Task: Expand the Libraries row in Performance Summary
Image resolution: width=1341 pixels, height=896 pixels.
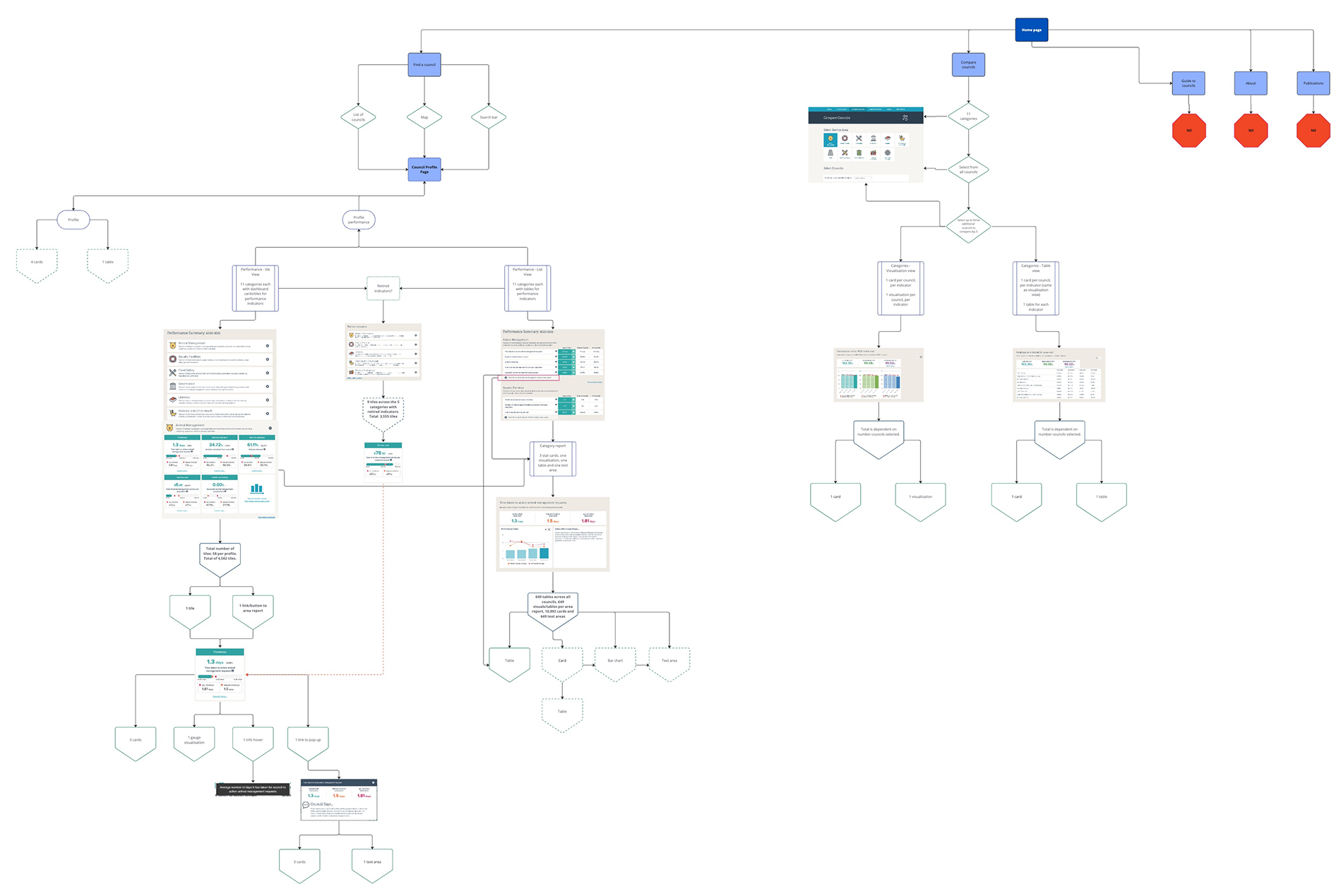Action: click(x=268, y=400)
